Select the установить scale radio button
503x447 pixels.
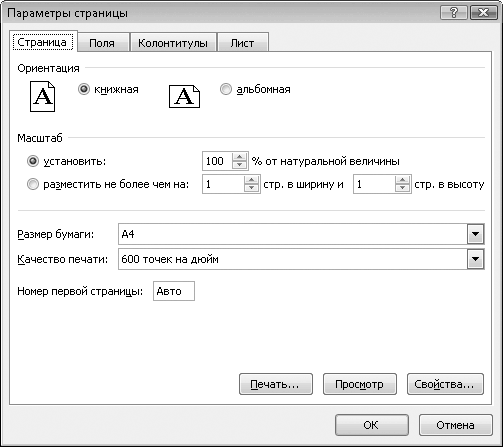[33, 161]
